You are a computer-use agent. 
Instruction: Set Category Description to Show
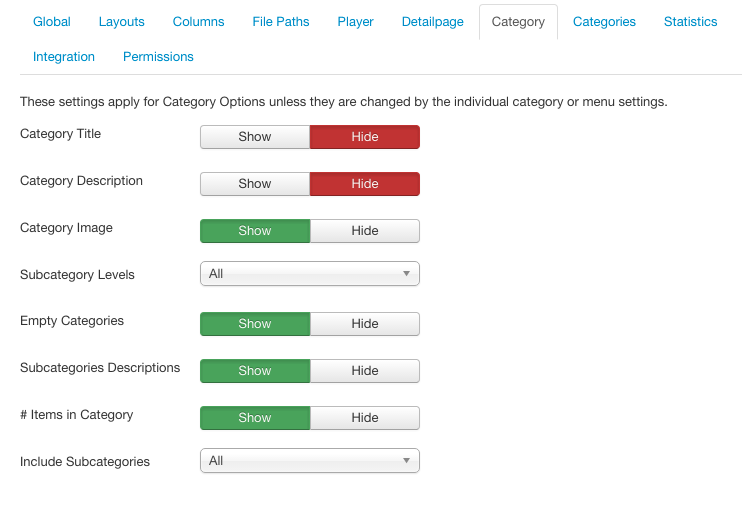point(255,184)
